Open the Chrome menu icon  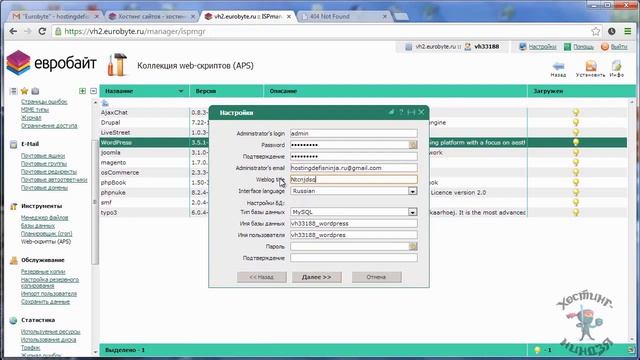(x=628, y=31)
